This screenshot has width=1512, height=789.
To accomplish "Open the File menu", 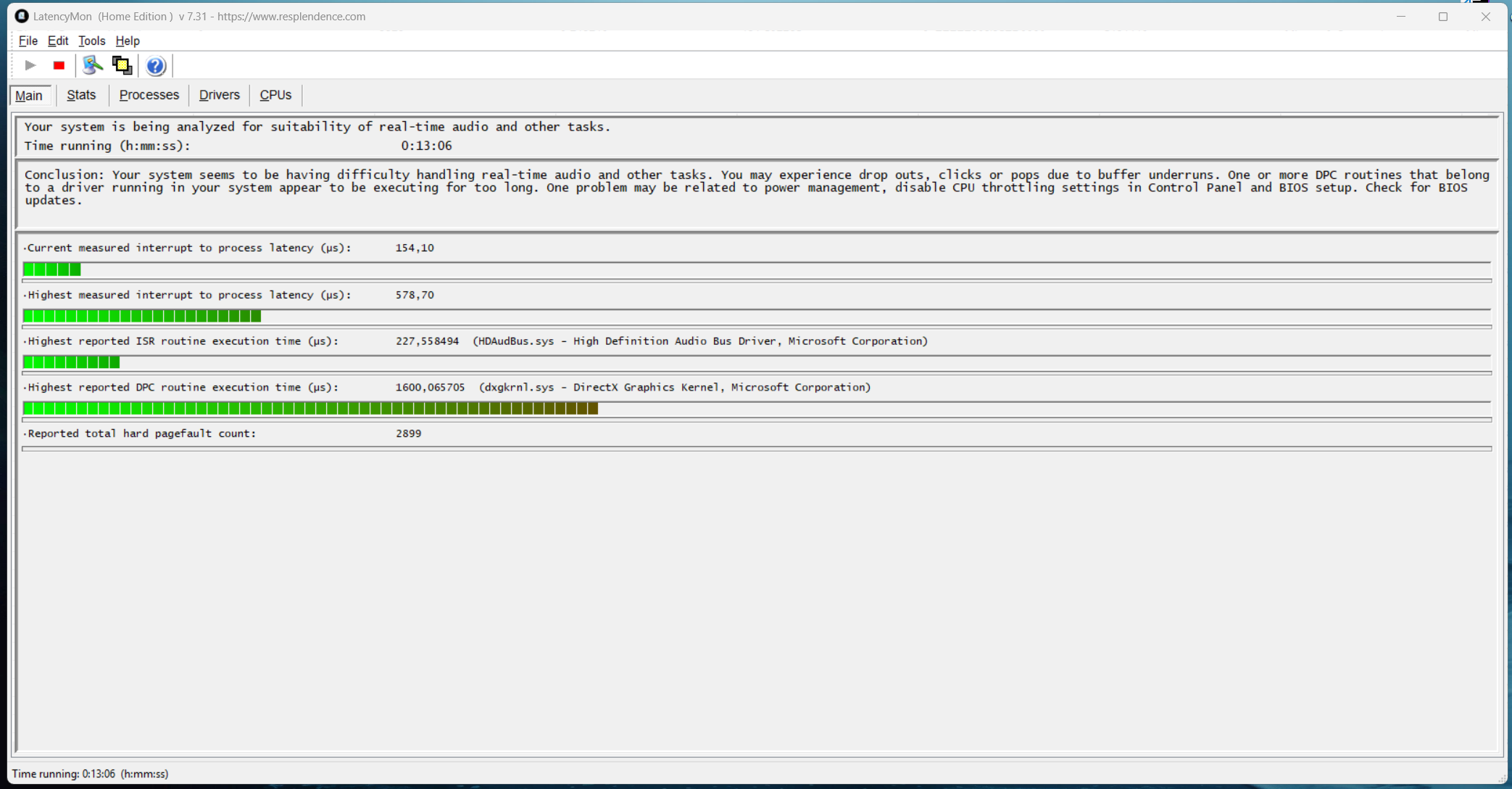I will (28, 41).
